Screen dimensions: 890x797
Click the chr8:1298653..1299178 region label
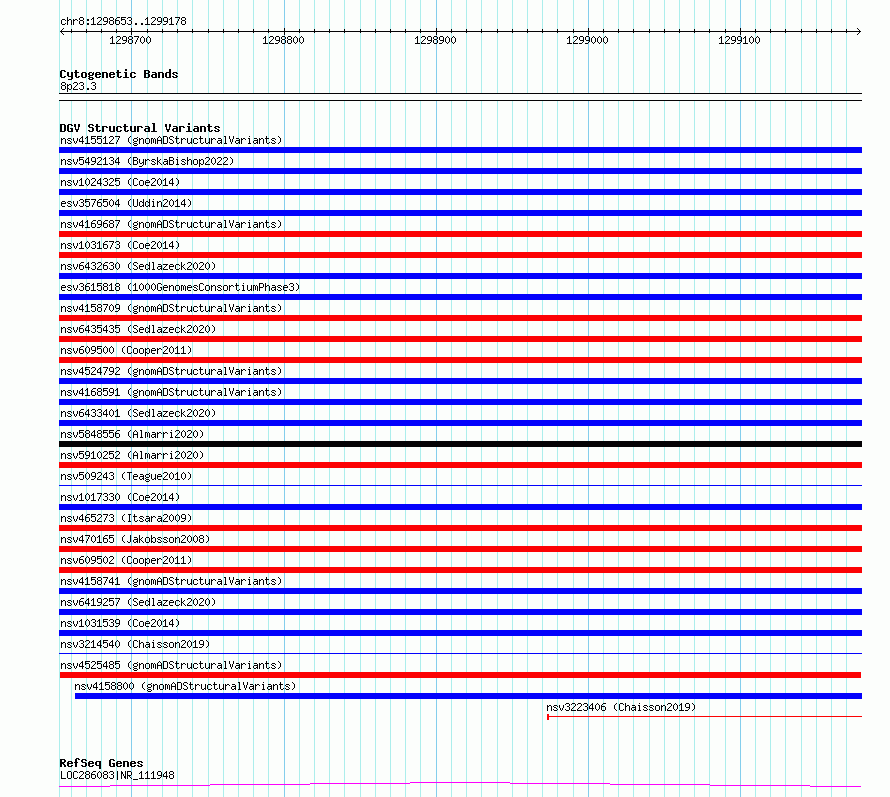click(123, 21)
